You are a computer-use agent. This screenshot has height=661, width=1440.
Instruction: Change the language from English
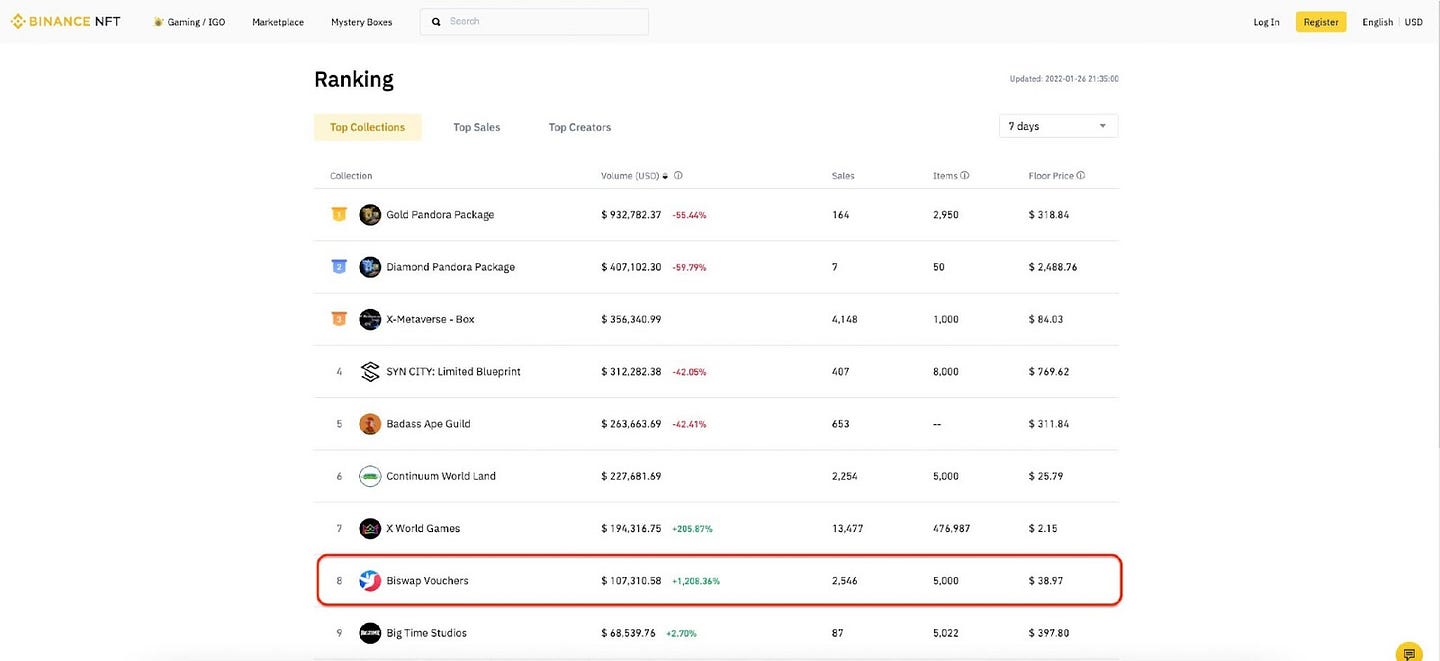1377,22
